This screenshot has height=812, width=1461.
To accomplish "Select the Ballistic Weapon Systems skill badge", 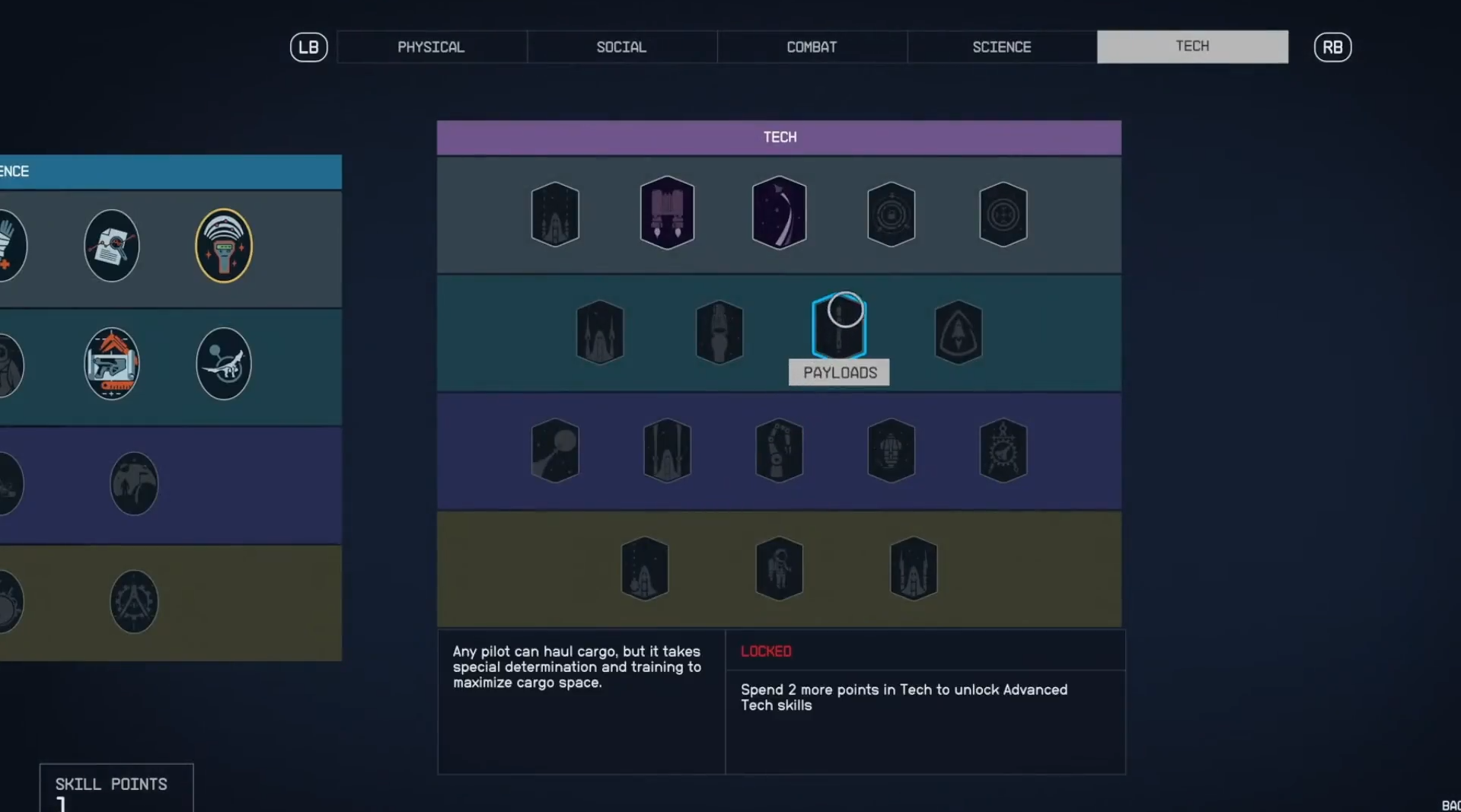I will 555,214.
